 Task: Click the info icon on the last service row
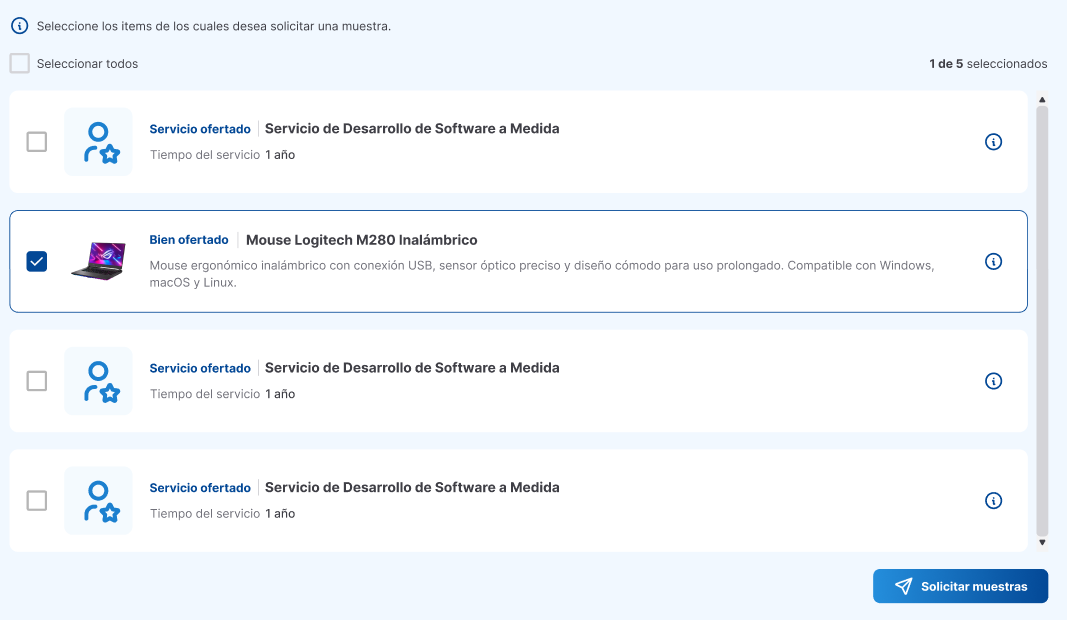click(x=993, y=501)
